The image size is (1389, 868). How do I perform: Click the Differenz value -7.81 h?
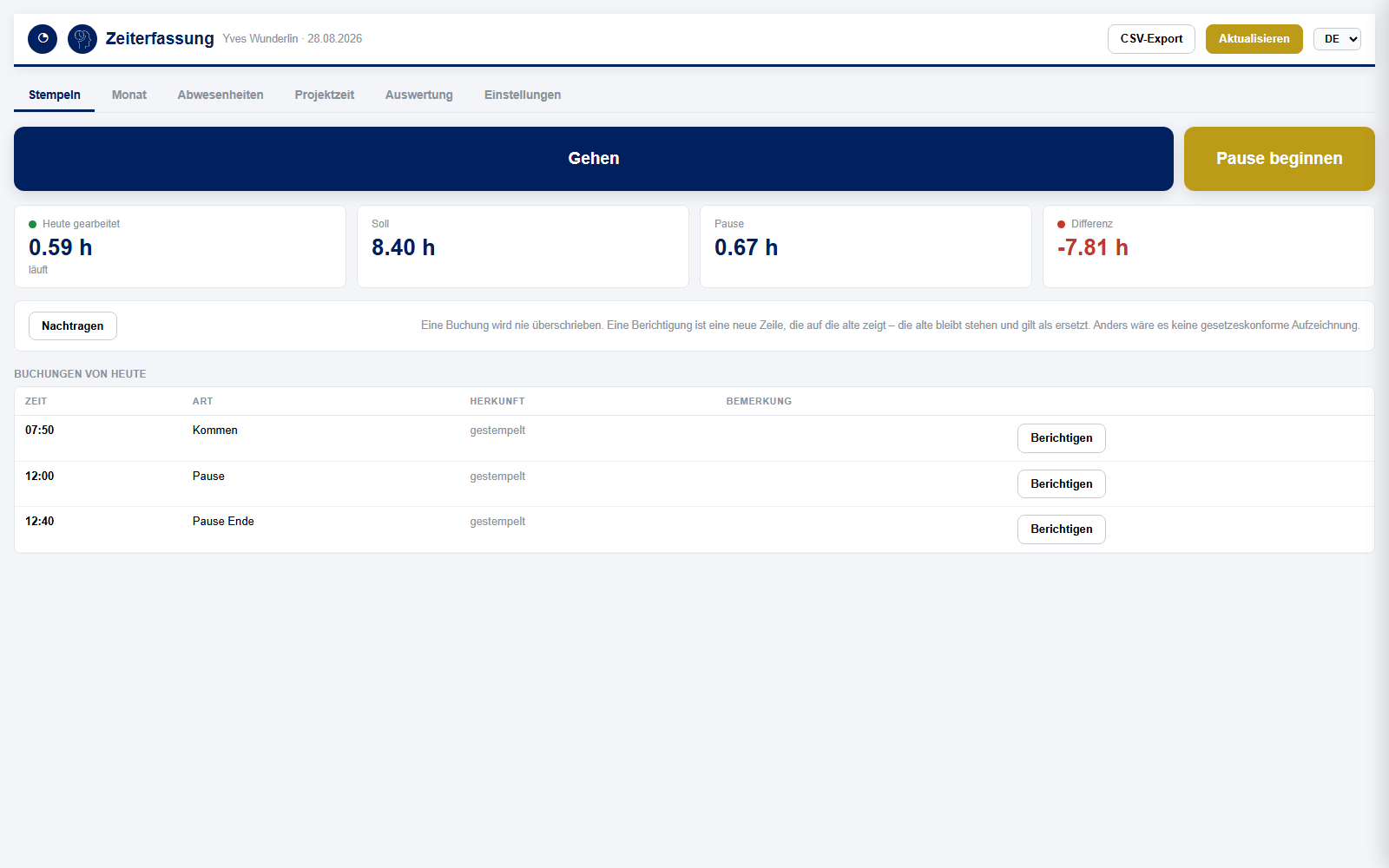pos(1093,247)
